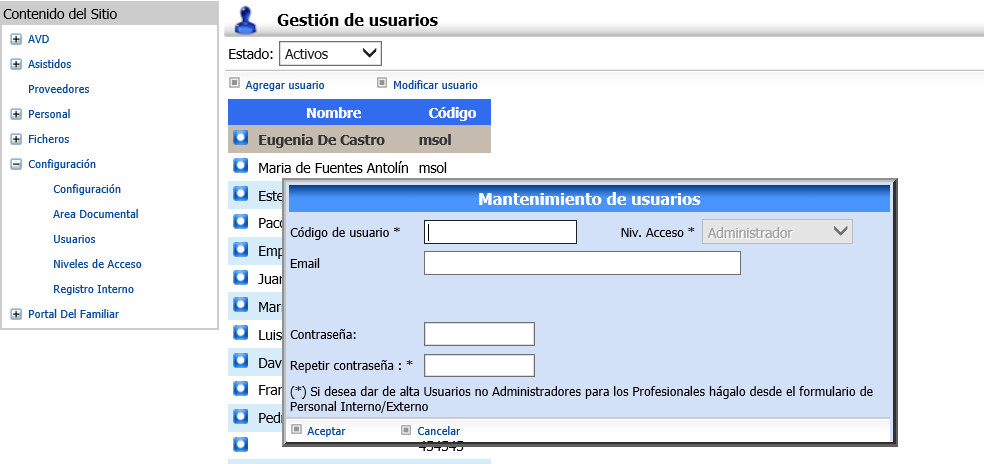Focus the Código de usuario field
The height and width of the screenshot is (464, 984).
point(500,233)
